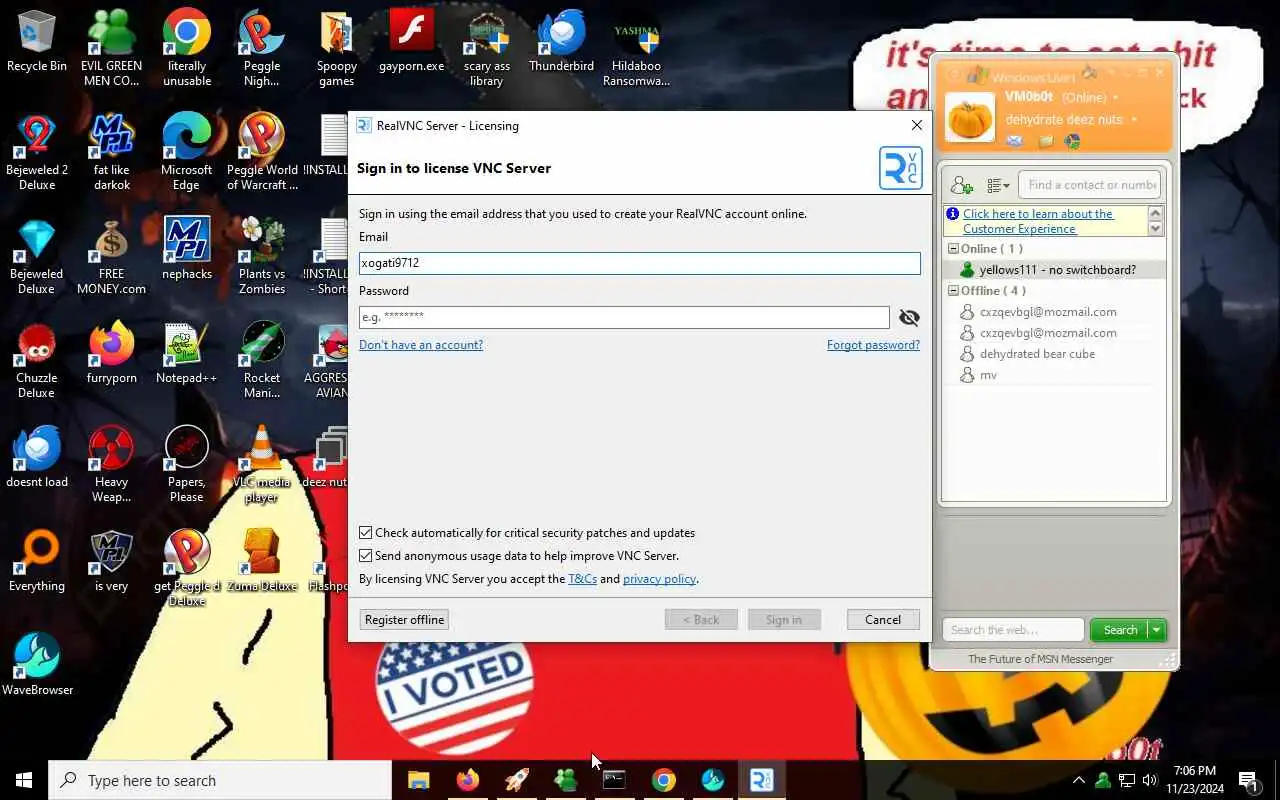
Task: Collapse the Offline contacts group
Action: (953, 291)
